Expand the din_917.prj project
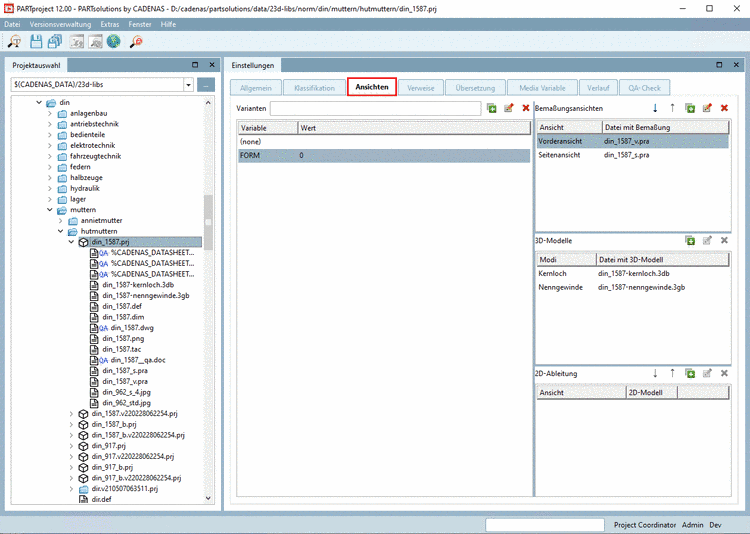Screen dimensions: 750x534 click(71, 446)
